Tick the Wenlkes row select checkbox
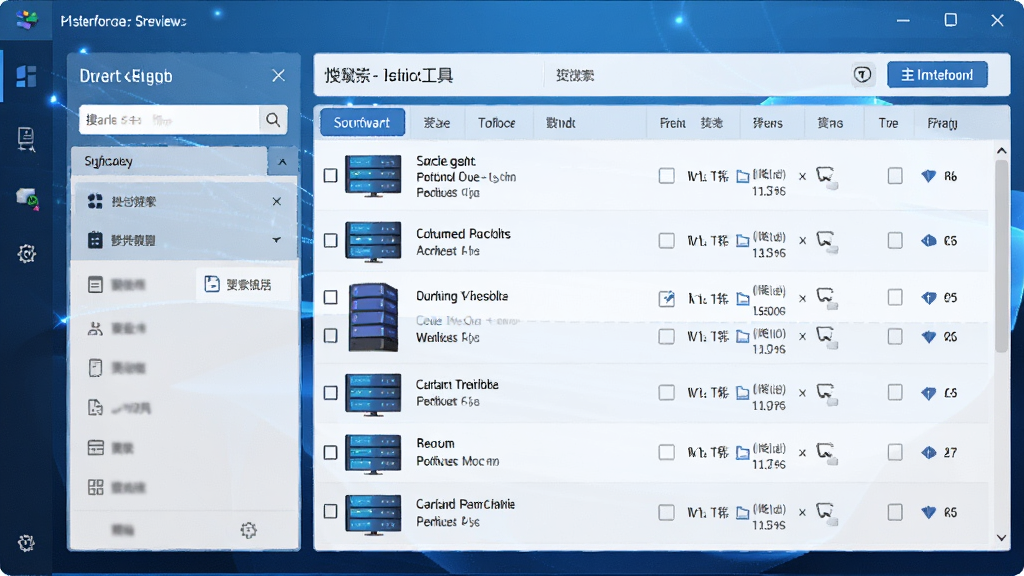 (x=330, y=336)
